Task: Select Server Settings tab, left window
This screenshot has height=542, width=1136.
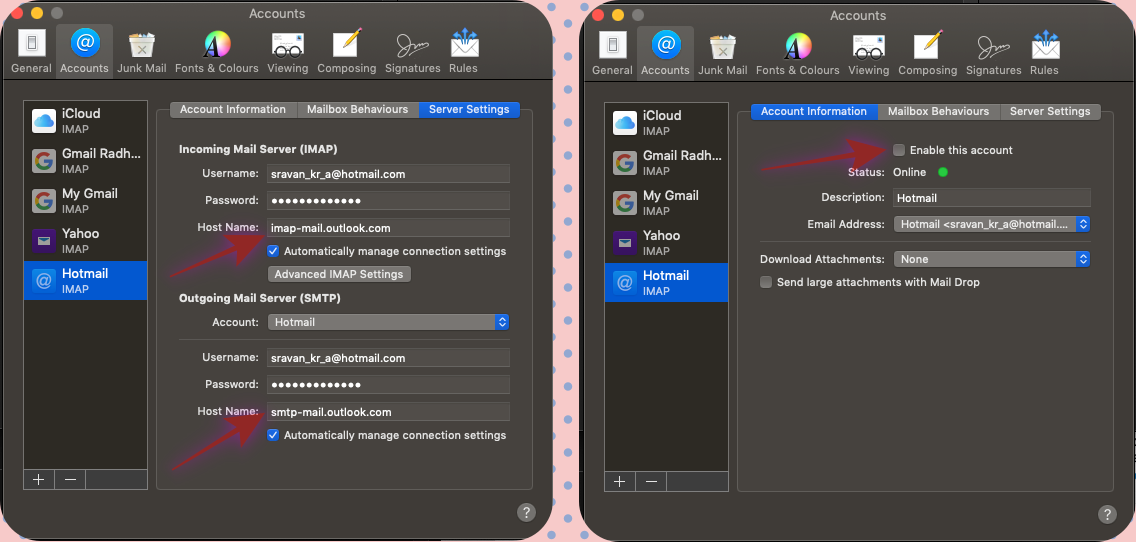Action: pos(469,109)
